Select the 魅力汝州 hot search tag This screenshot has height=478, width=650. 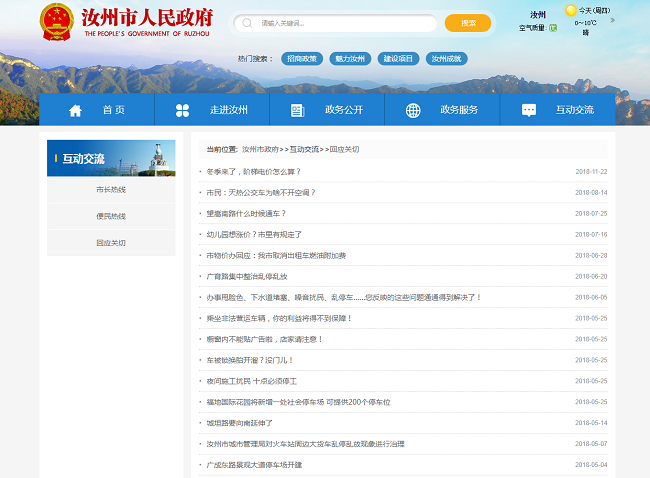point(350,59)
